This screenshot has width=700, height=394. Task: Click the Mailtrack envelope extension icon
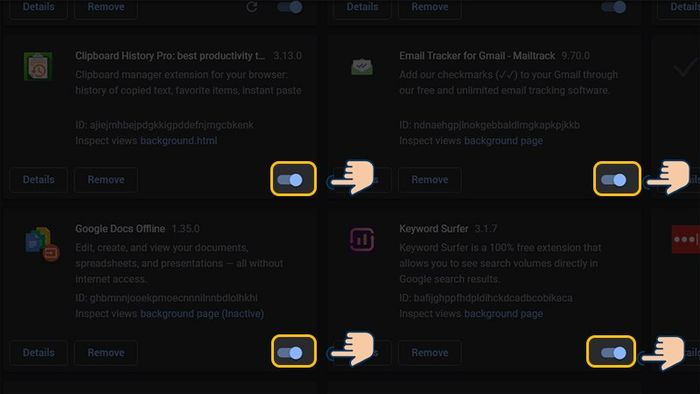362,67
